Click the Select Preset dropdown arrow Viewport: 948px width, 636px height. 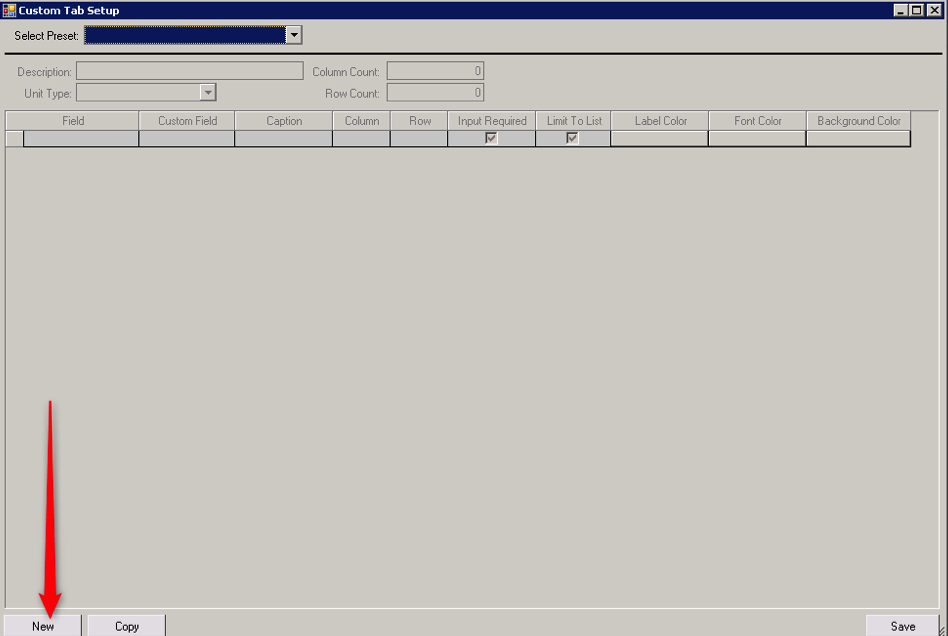point(293,34)
